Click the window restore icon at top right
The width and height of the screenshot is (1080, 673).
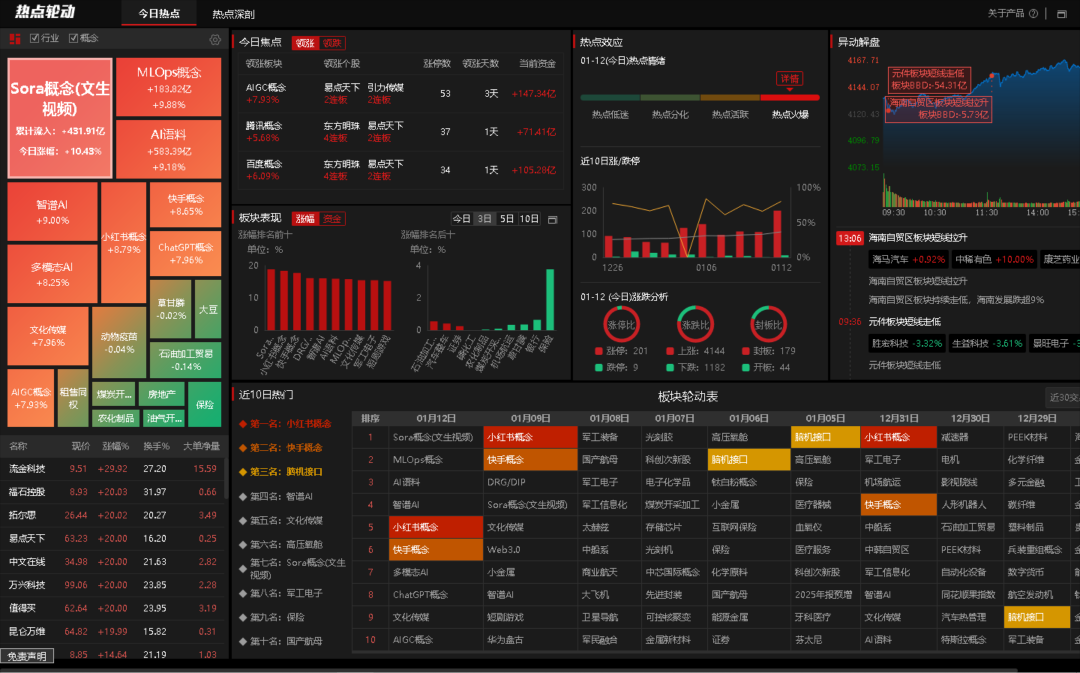pos(1061,14)
